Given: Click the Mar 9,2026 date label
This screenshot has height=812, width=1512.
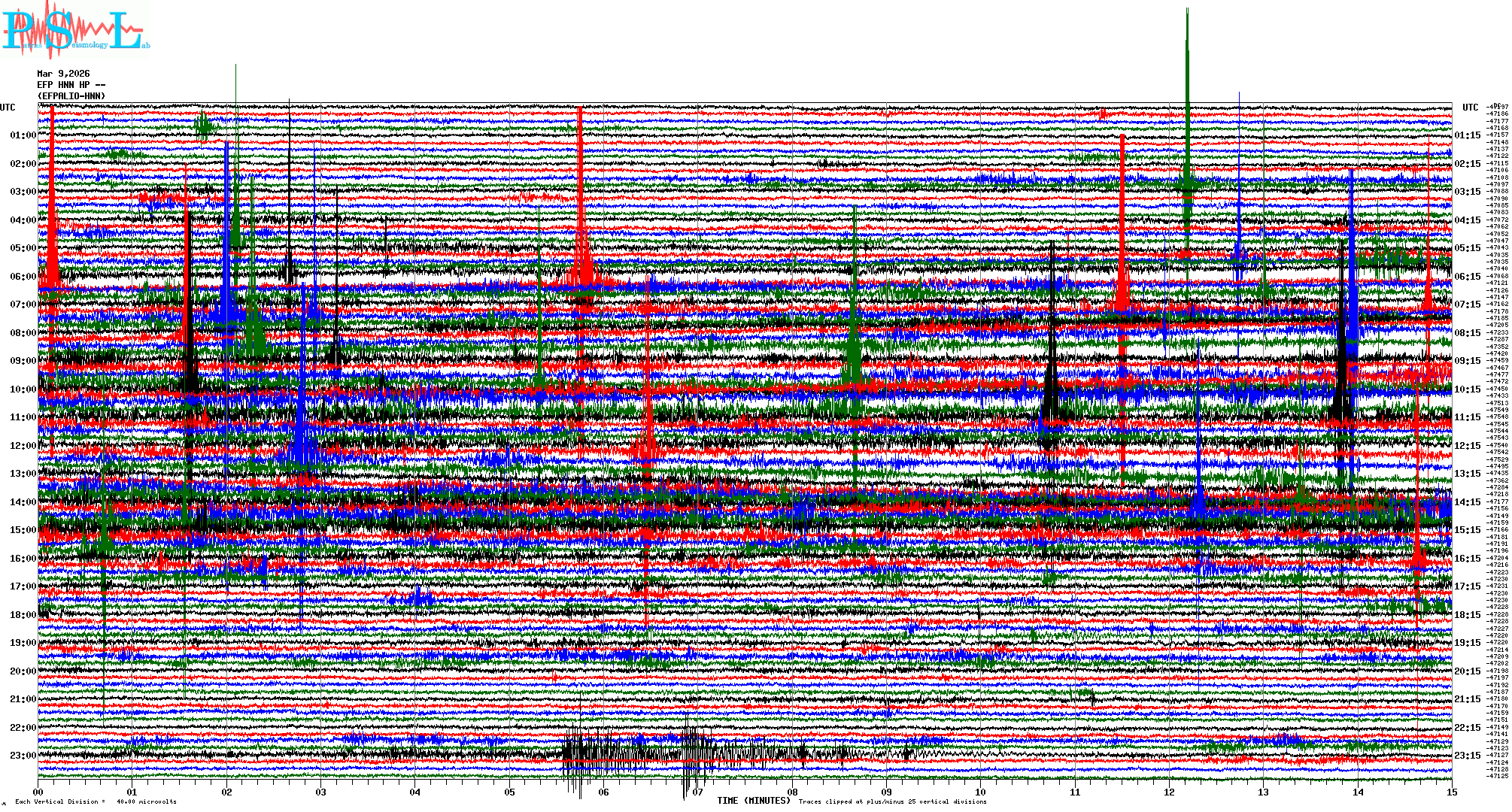Looking at the screenshot, I should [63, 74].
